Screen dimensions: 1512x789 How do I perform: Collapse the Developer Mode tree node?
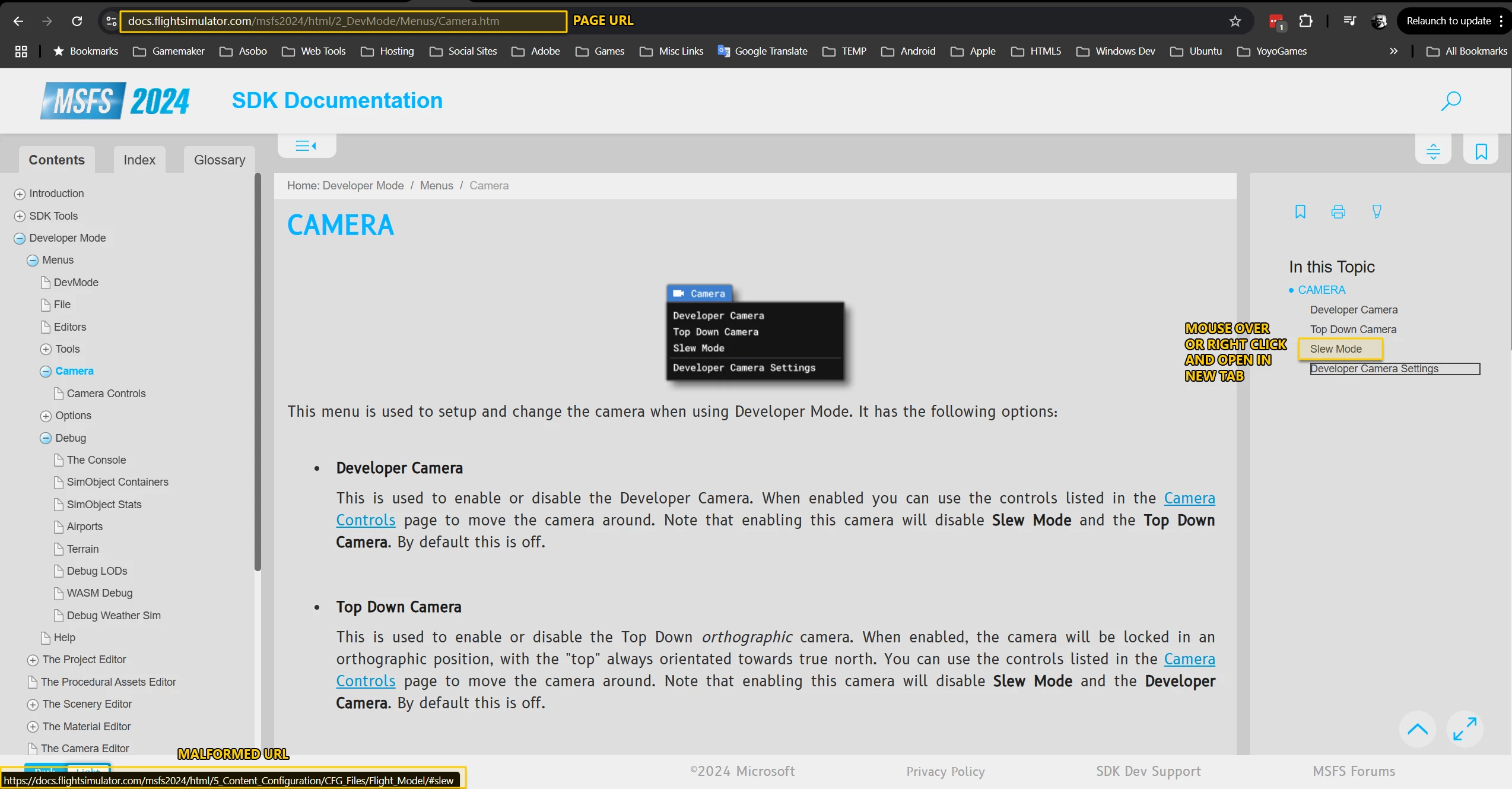(x=20, y=239)
